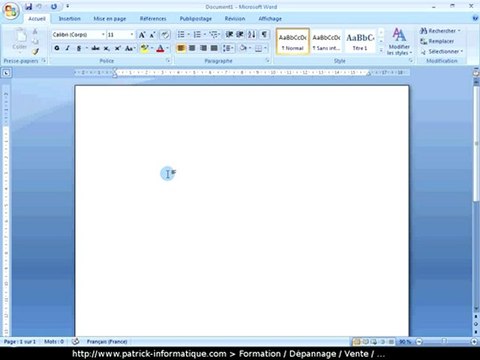The height and width of the screenshot is (360, 480).
Task: Open the borders dropdown
Action: click(265, 49)
